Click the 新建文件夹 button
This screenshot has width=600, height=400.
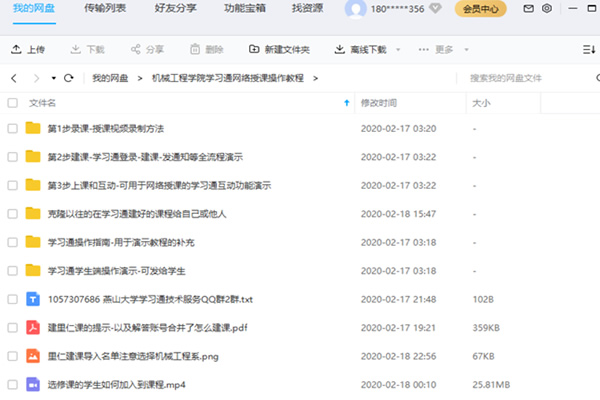280,49
